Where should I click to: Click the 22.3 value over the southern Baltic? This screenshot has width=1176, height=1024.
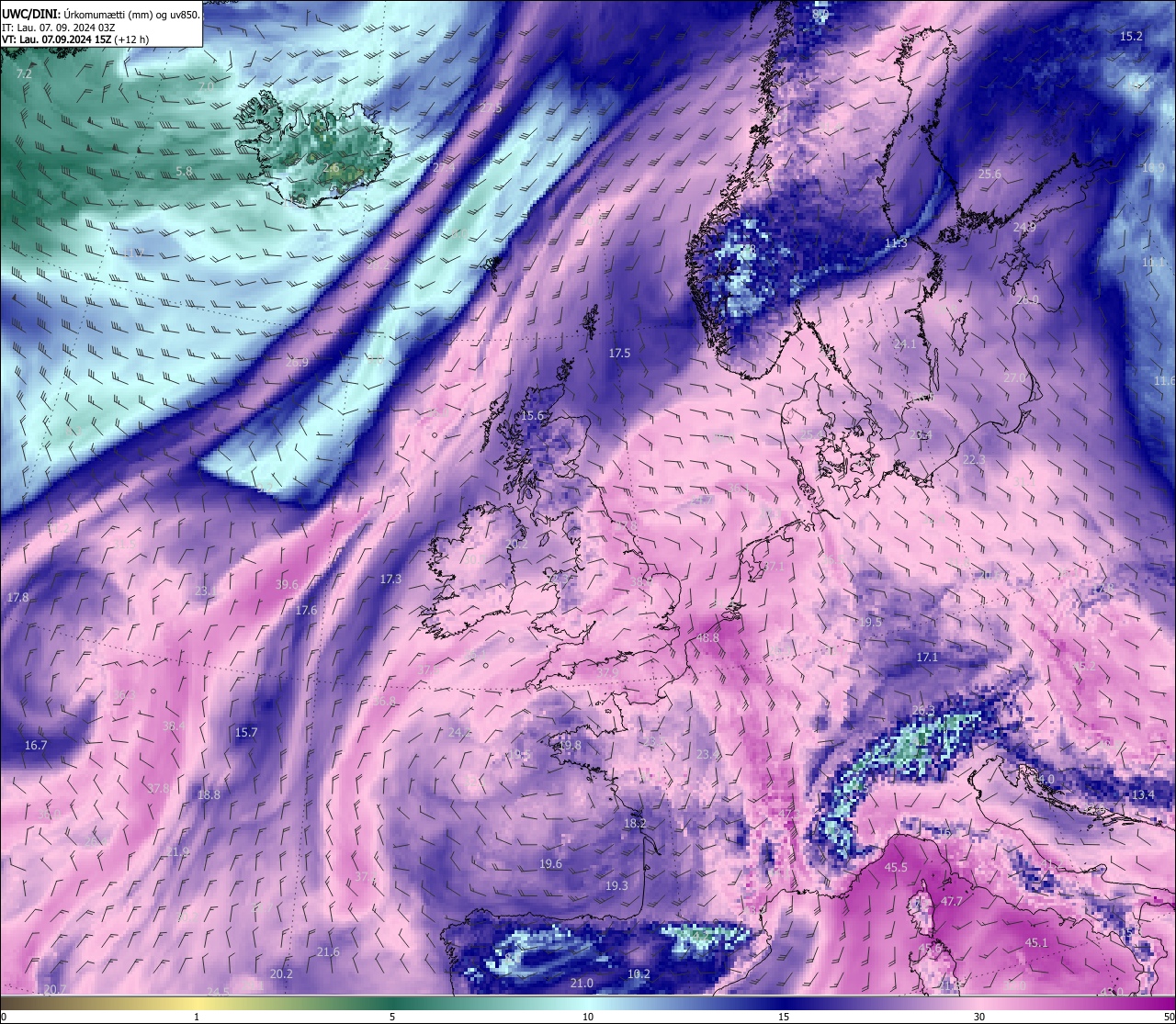tap(974, 459)
